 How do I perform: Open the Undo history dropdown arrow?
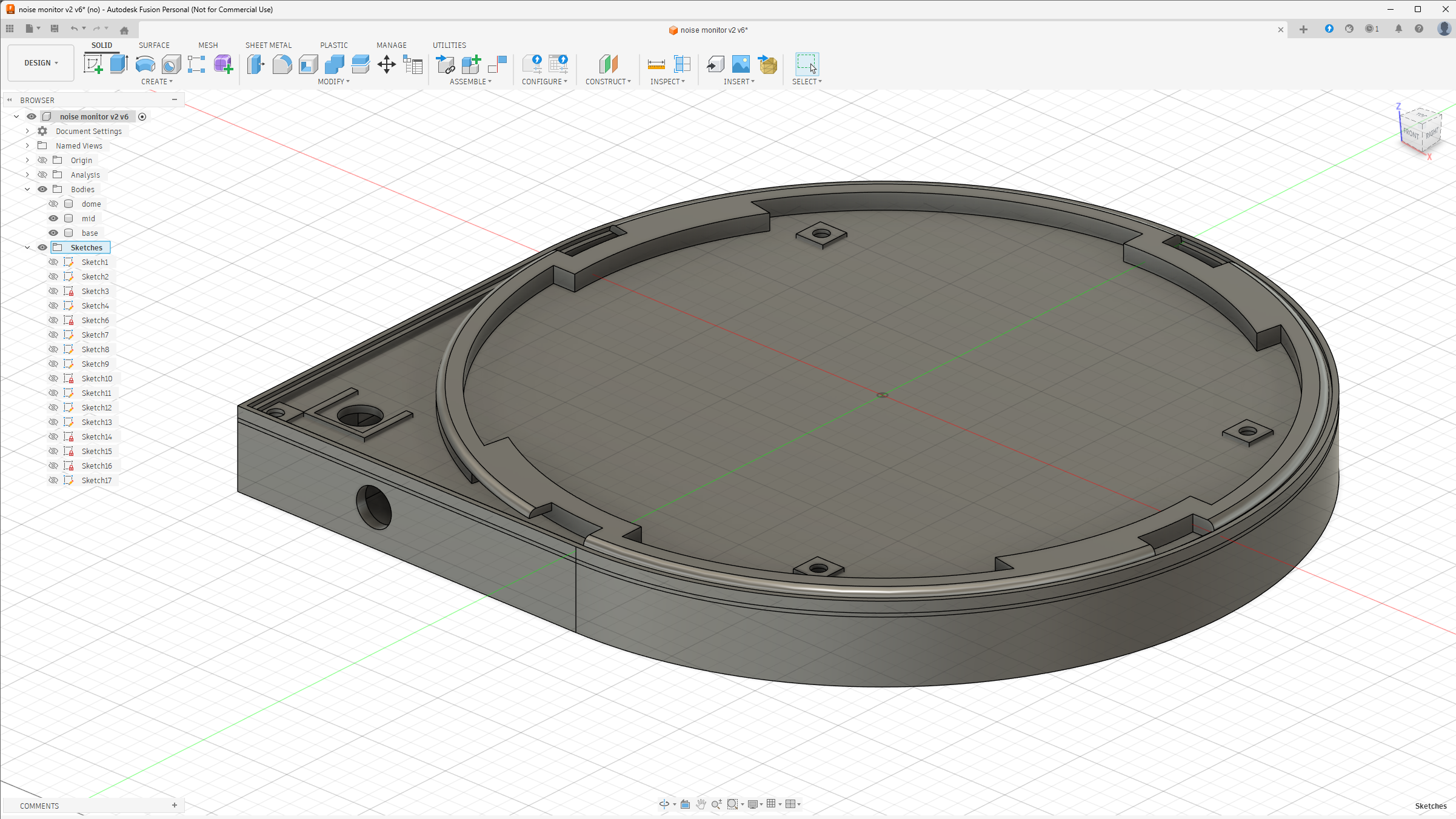[x=83, y=28]
